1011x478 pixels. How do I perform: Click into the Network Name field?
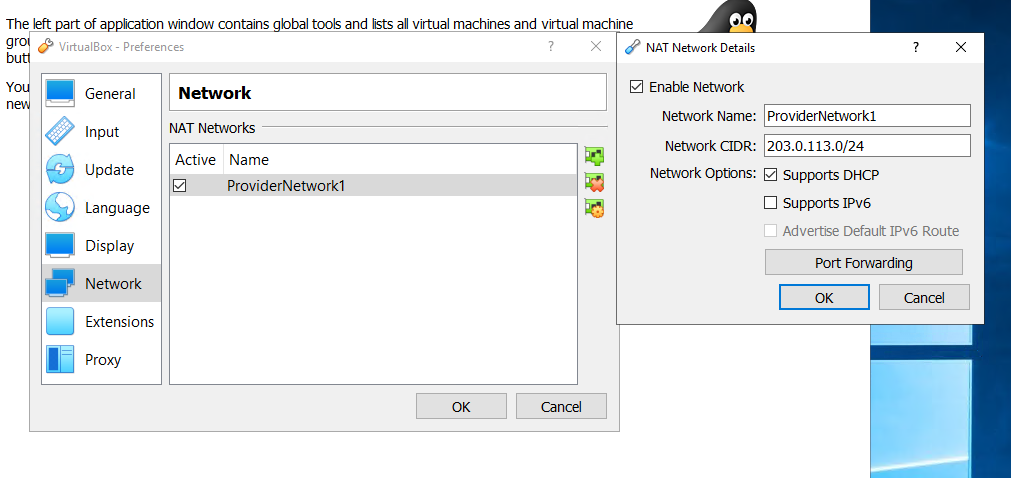867,116
